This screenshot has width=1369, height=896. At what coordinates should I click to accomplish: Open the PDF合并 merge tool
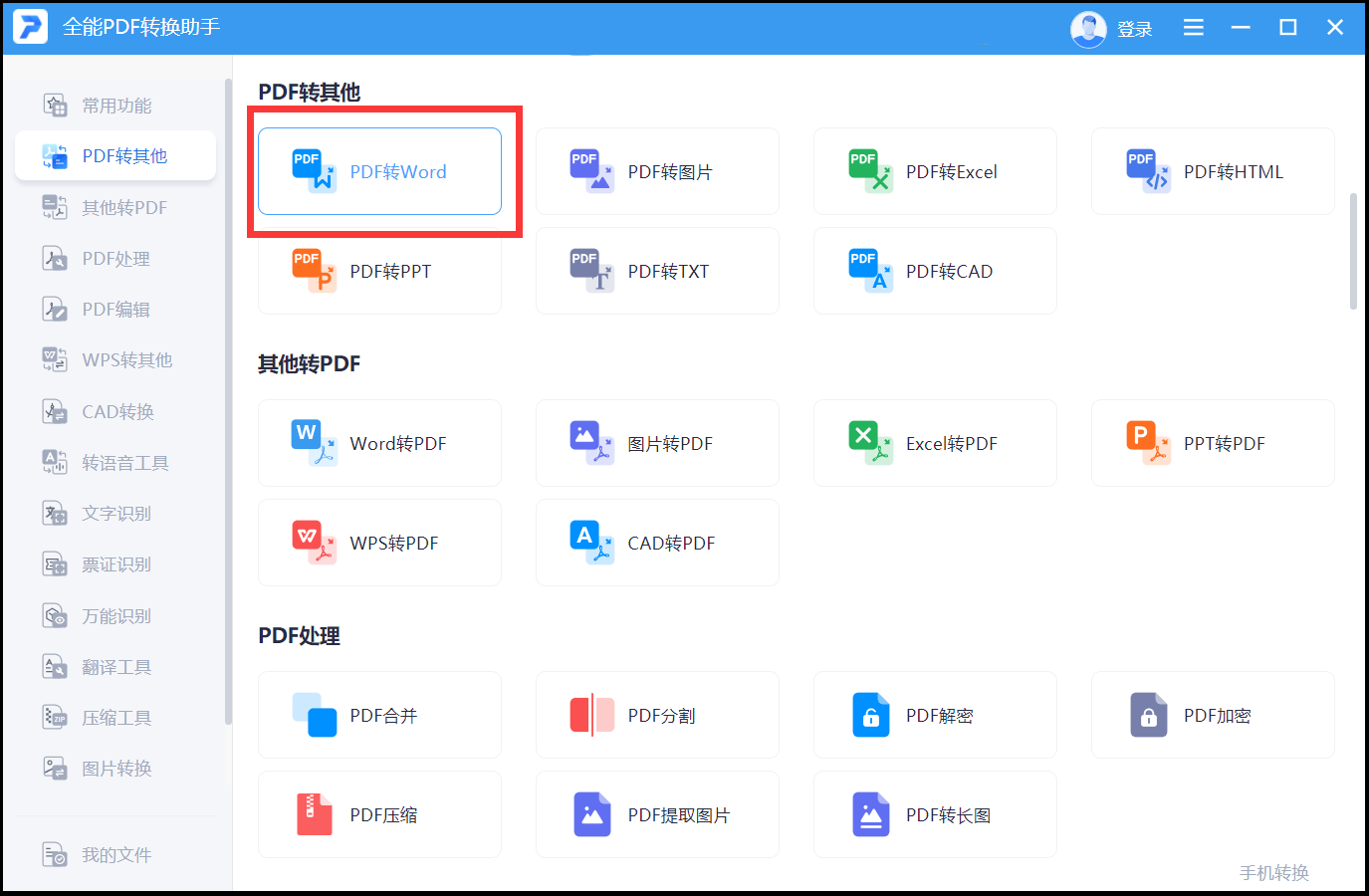point(379,715)
